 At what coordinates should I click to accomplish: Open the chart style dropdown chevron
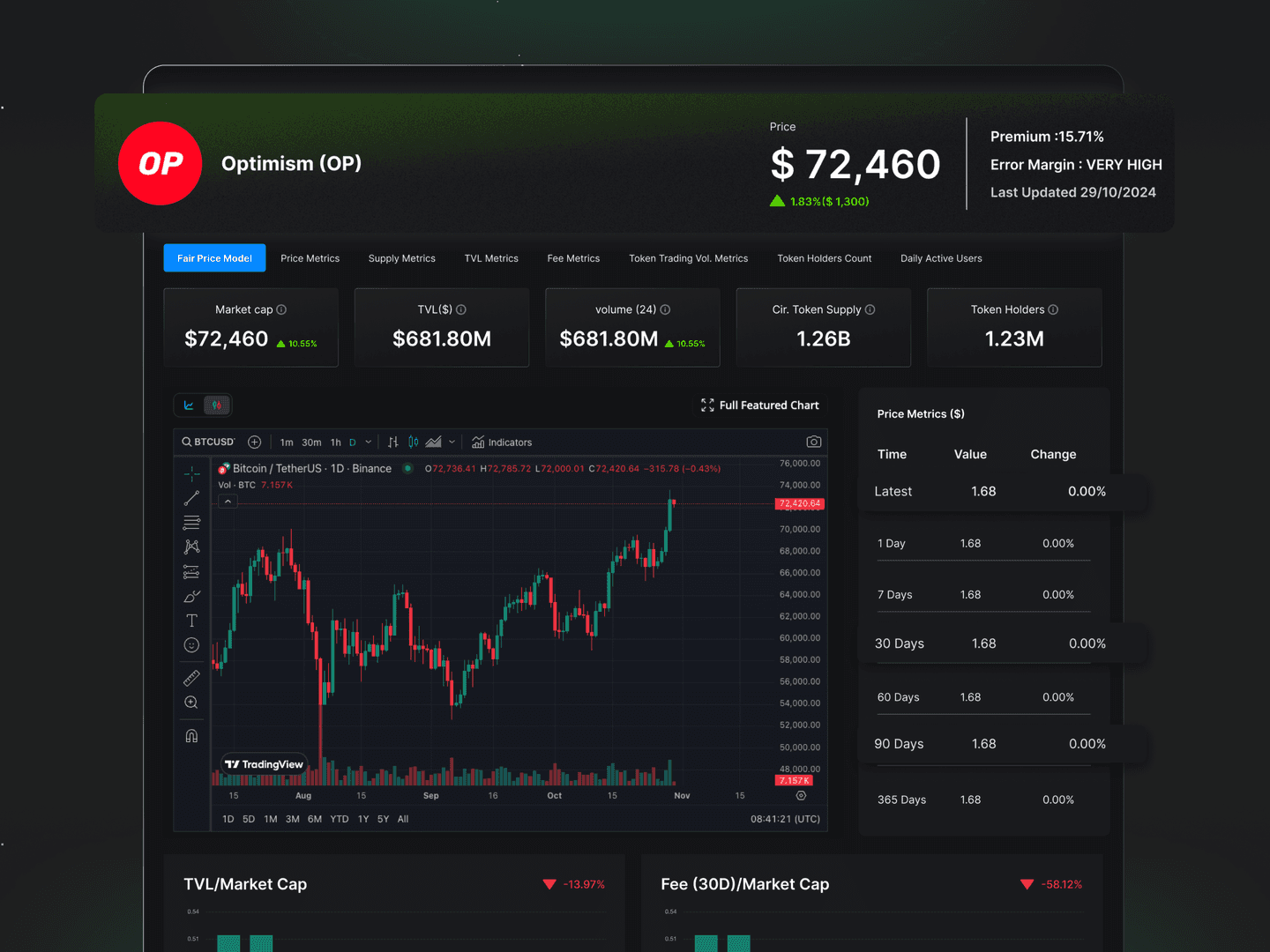[x=452, y=442]
